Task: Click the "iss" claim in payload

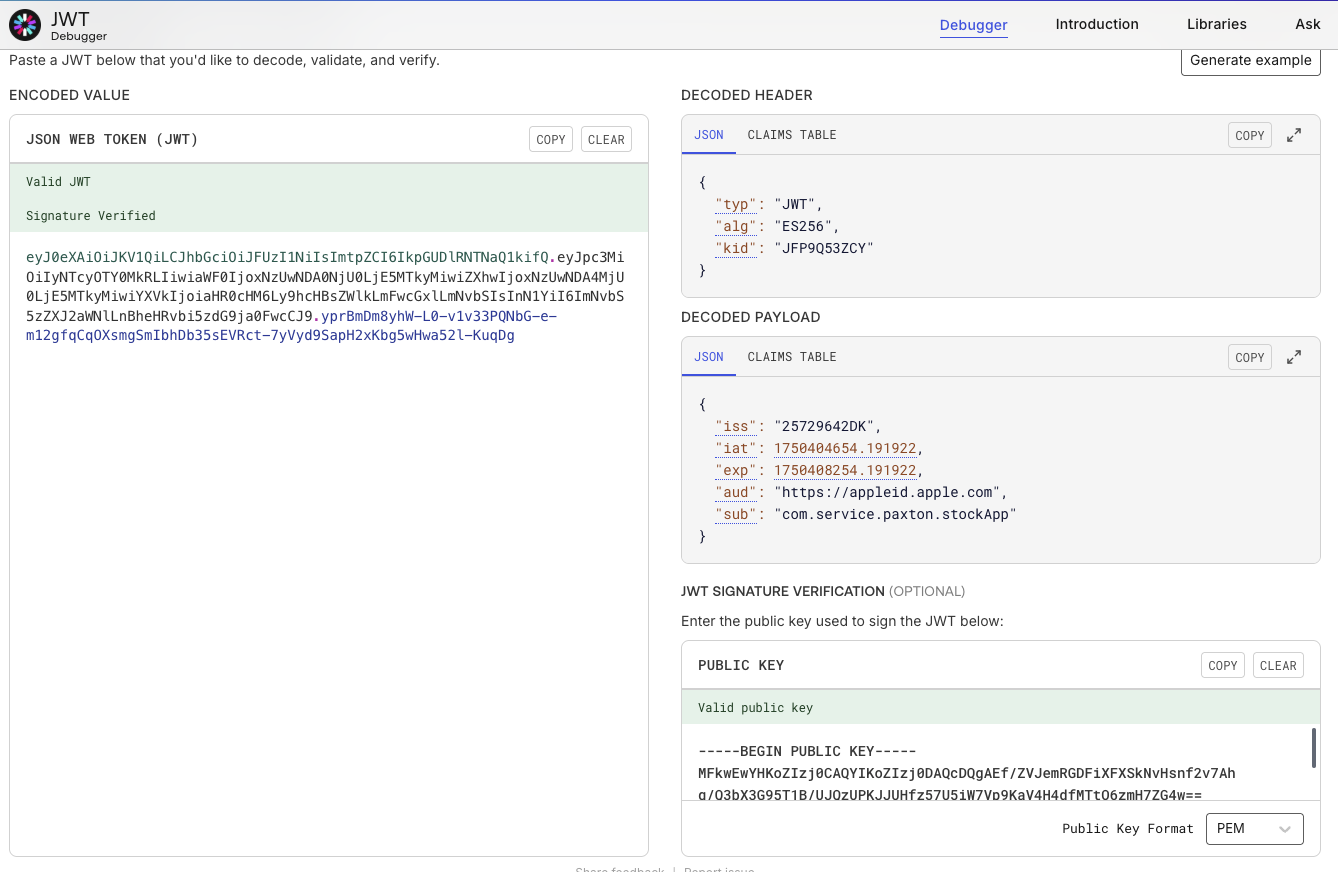Action: 737,426
